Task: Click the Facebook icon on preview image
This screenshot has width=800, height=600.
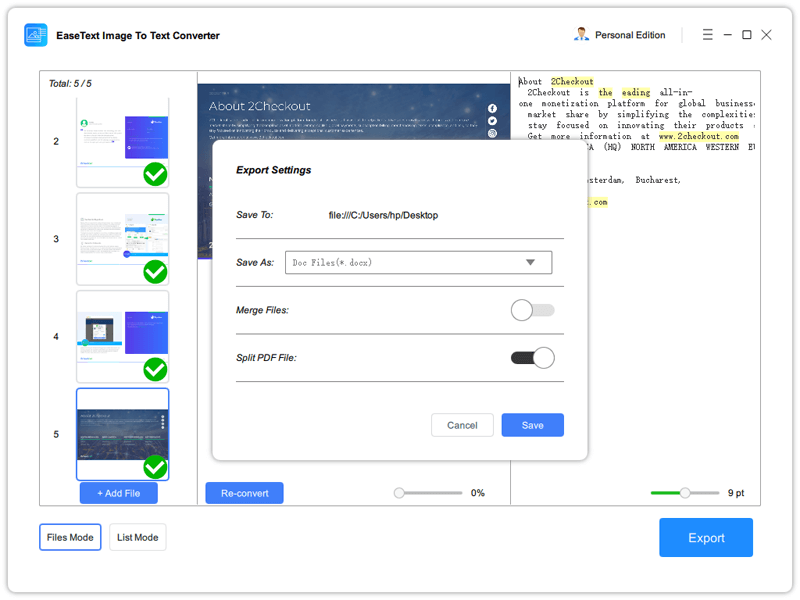Action: coord(492,108)
